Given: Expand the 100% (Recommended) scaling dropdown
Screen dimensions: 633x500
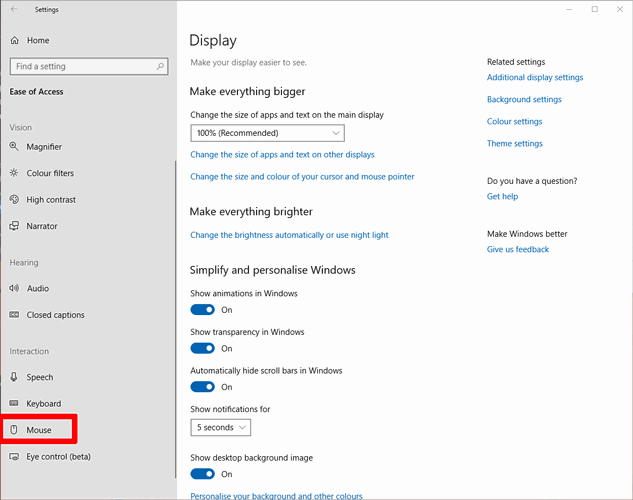Looking at the screenshot, I should coord(267,133).
